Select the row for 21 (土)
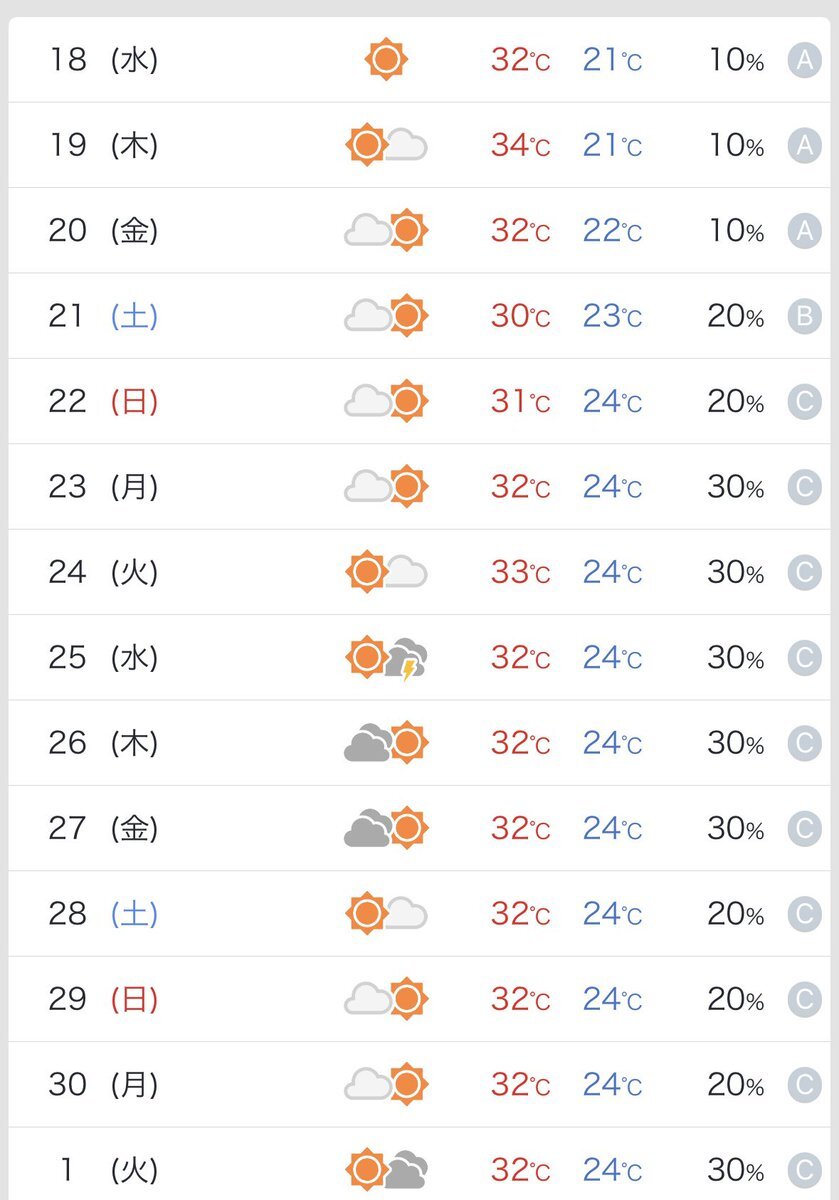The width and height of the screenshot is (839, 1200). (x=419, y=316)
